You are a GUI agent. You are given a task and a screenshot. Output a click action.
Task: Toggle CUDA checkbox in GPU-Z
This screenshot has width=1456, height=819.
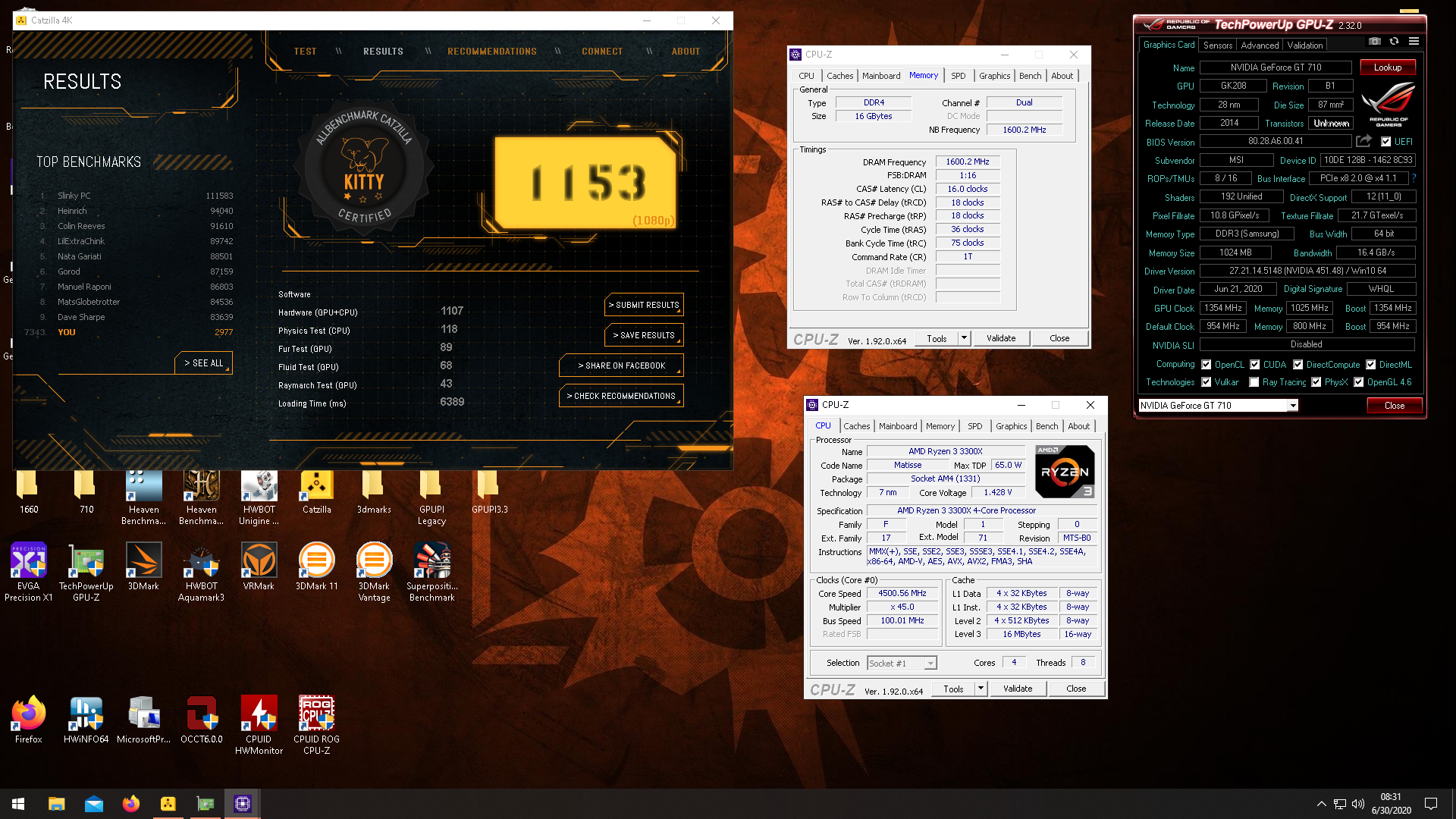point(1255,365)
